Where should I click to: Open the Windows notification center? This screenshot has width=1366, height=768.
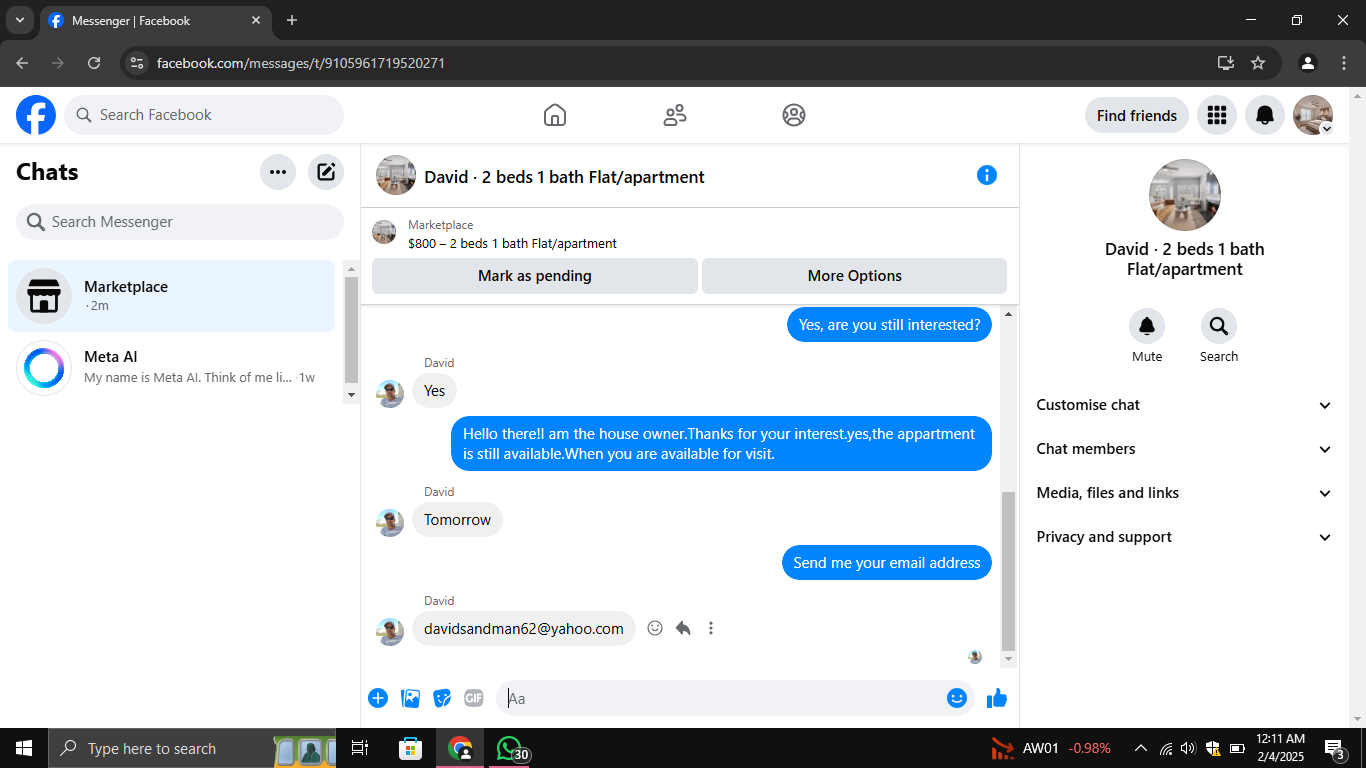(x=1334, y=748)
